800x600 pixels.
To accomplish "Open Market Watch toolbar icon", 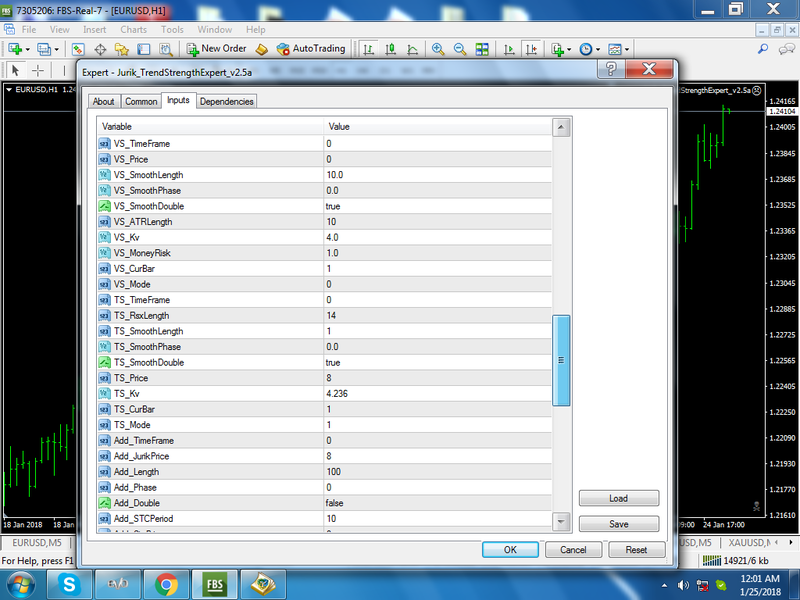I will click(78, 49).
